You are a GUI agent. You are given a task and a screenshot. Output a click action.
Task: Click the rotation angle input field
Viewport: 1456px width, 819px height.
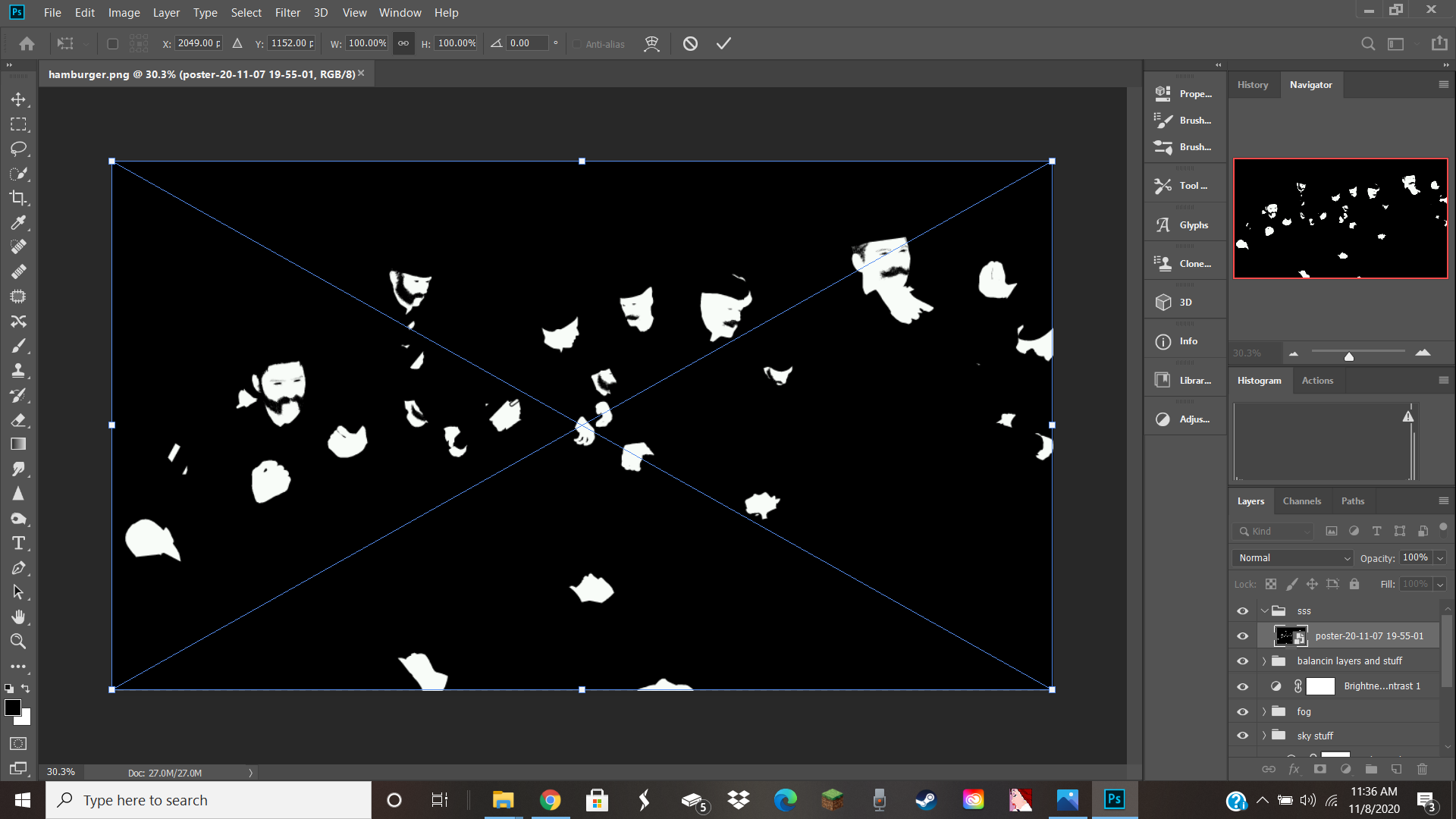(527, 43)
